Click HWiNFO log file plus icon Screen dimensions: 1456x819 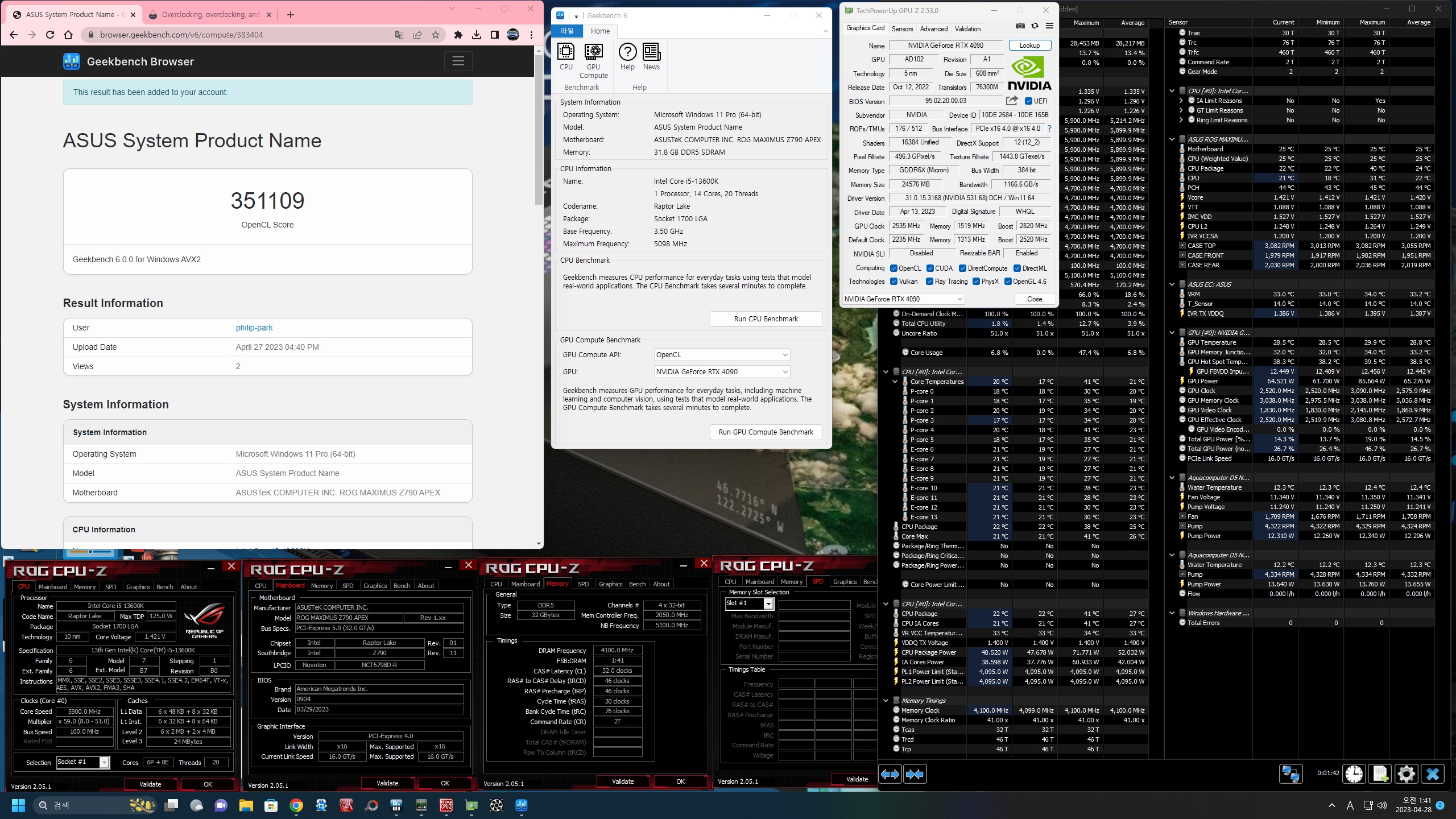(1380, 774)
